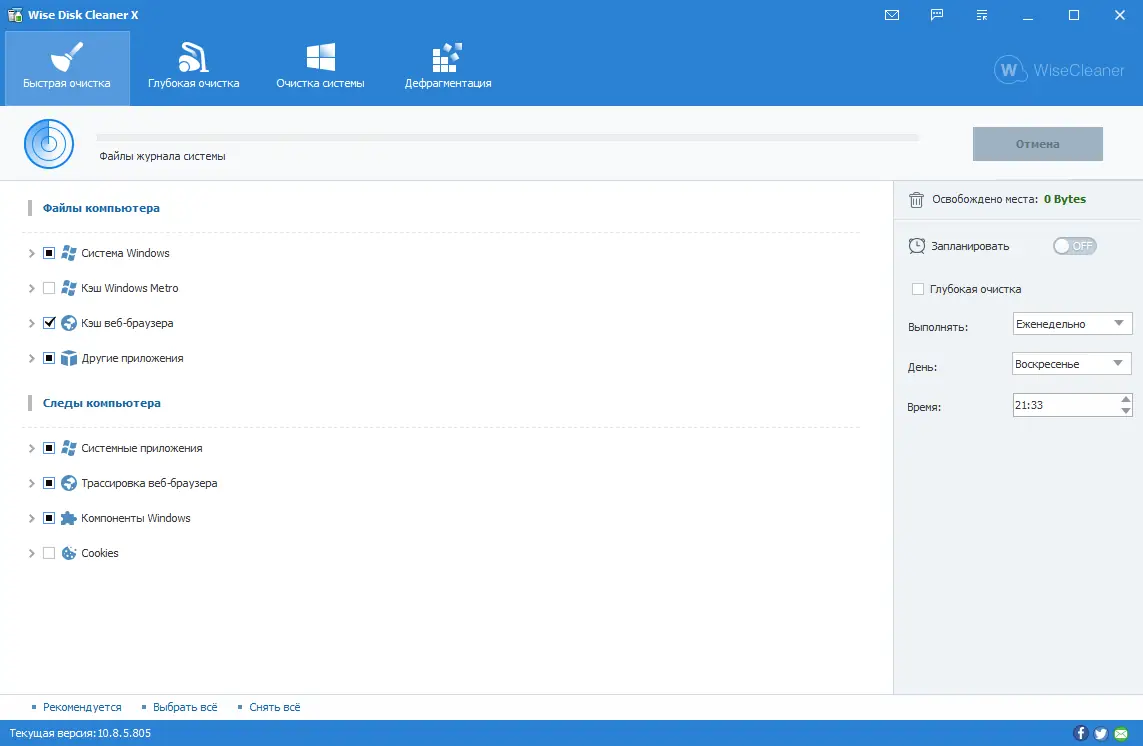Click the Кэш Windows Metro logo icon
1143x746 pixels.
coord(69,288)
